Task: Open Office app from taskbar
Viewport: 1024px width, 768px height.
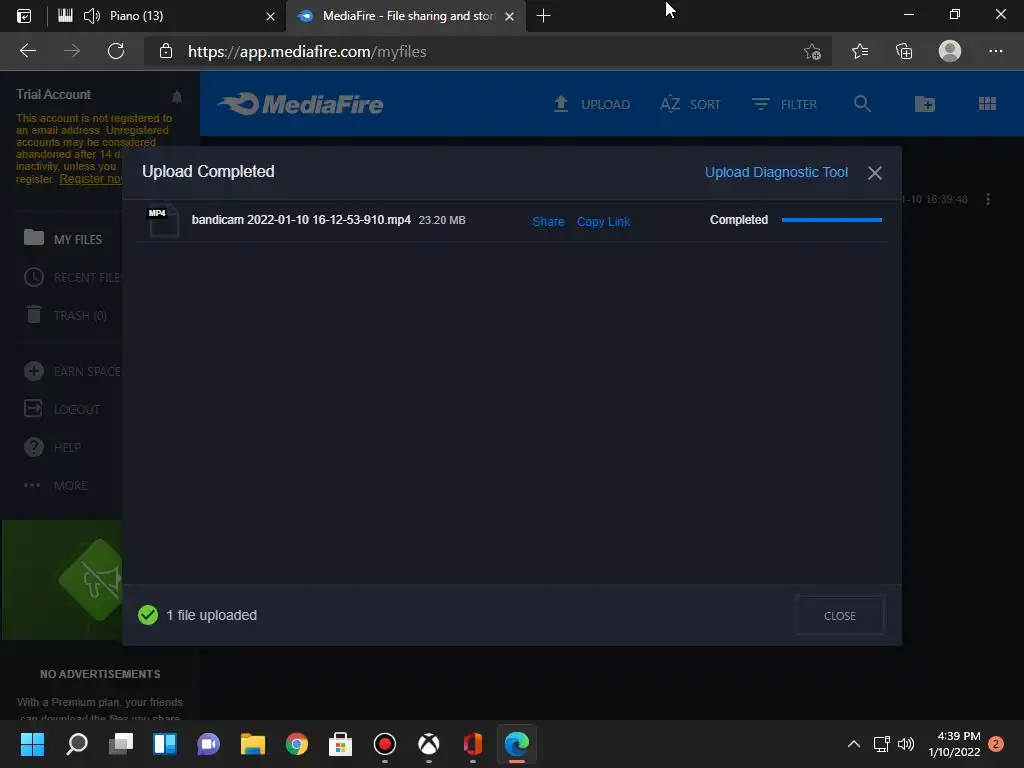Action: pyautogui.click(x=473, y=744)
